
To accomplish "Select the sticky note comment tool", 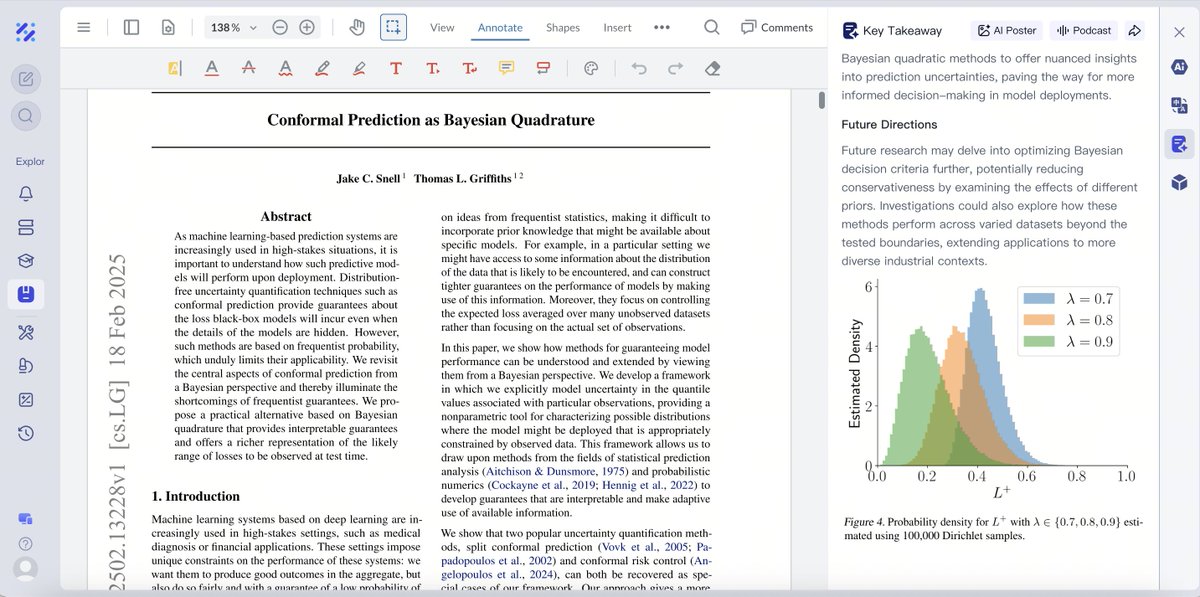I will (506, 69).
